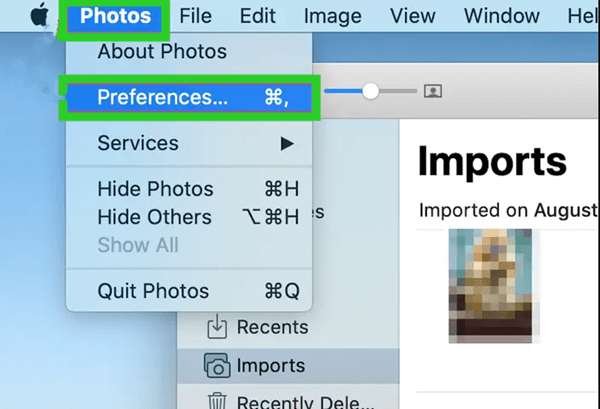This screenshot has height=409, width=600.
Task: Click the Recents download icon in sidebar
Action: pos(216,327)
